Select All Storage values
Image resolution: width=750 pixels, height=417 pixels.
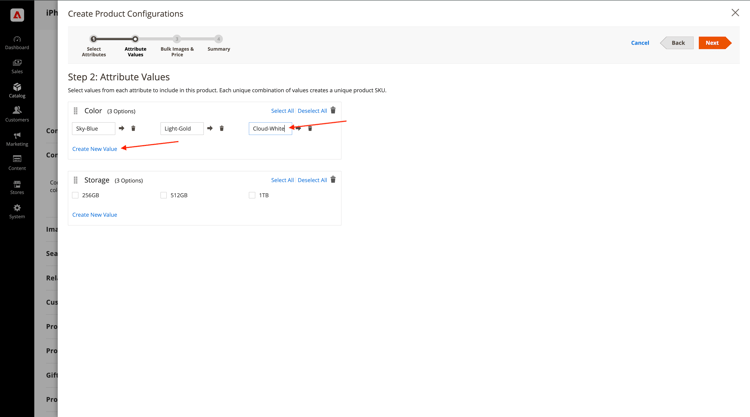(x=282, y=180)
